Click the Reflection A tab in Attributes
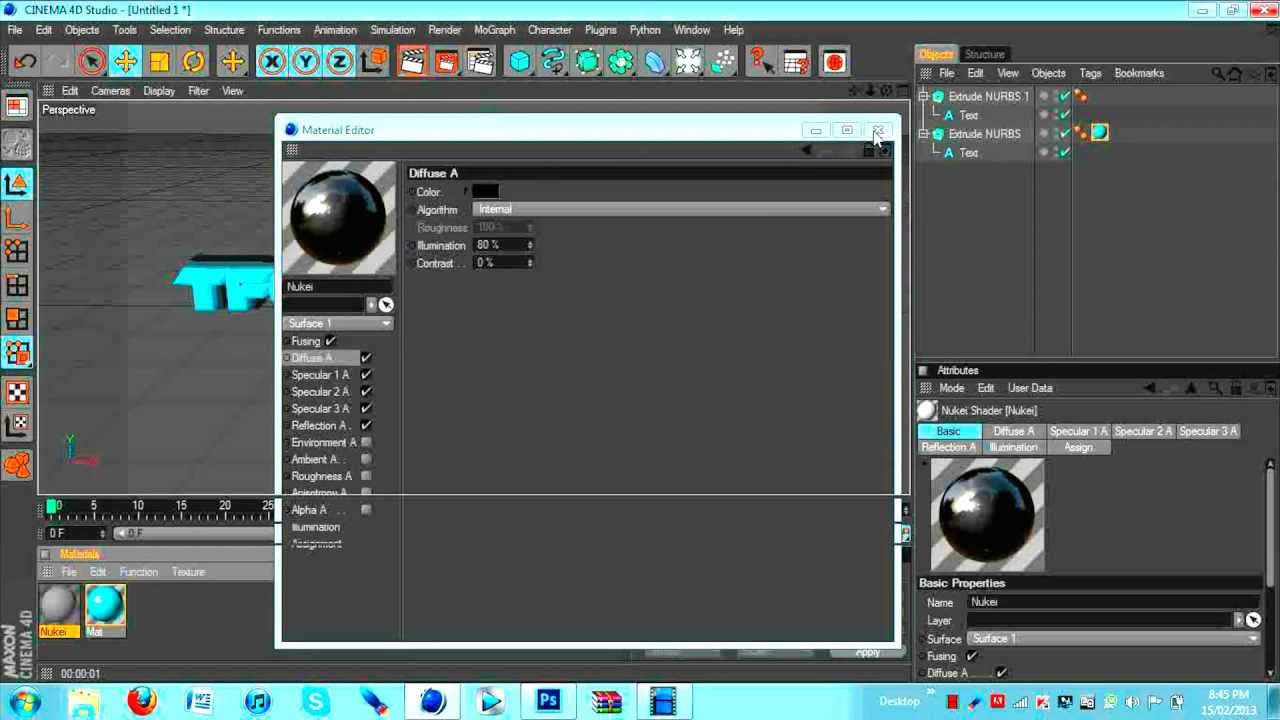The height and width of the screenshot is (720, 1280). point(948,447)
